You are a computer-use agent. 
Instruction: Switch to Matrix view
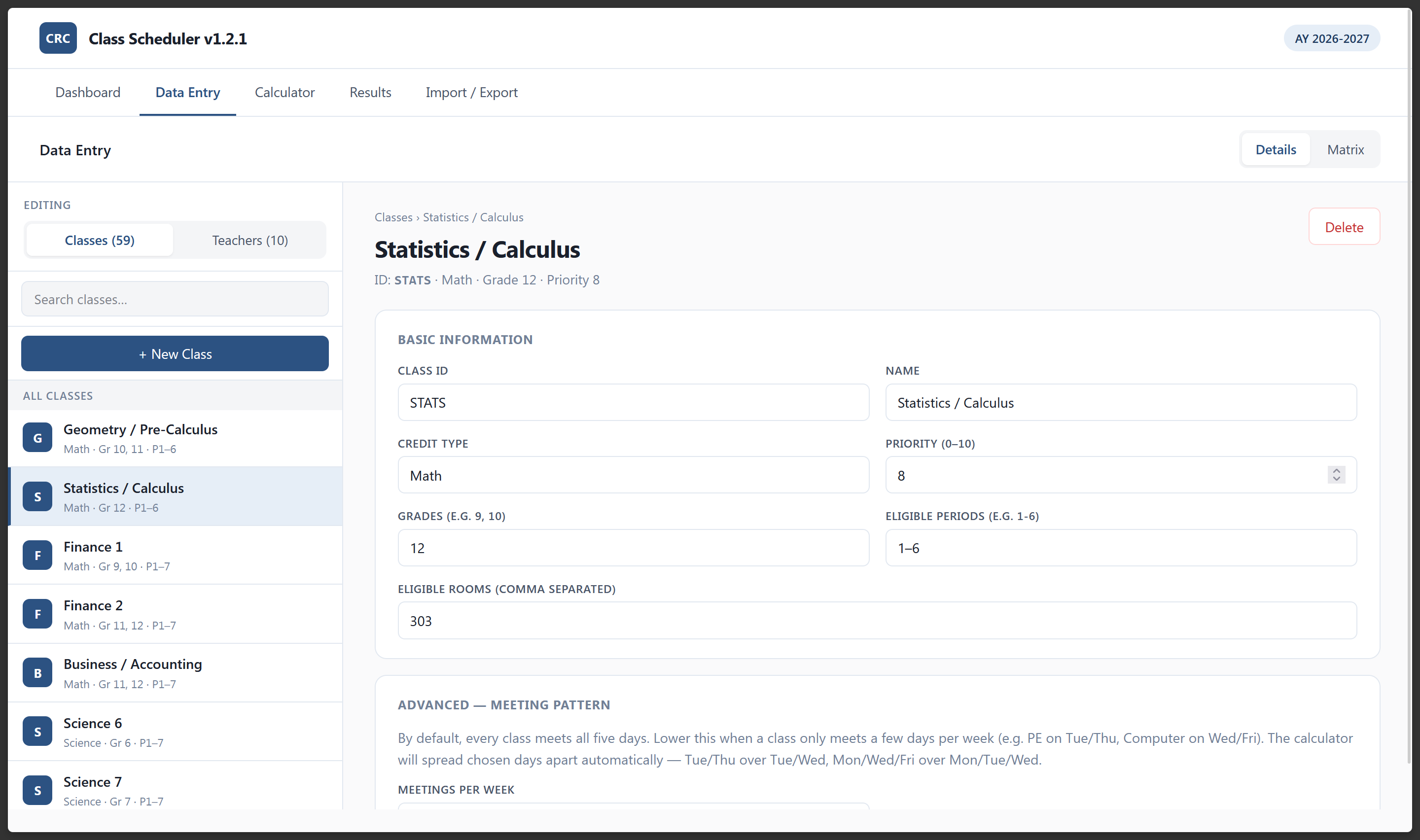[1345, 149]
